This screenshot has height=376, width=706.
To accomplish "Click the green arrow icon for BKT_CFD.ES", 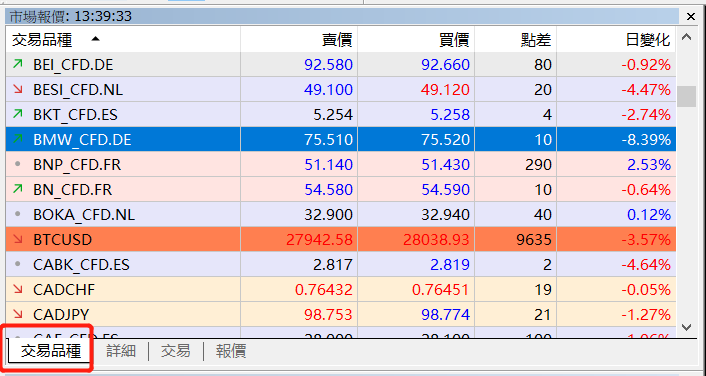I will tap(18, 114).
